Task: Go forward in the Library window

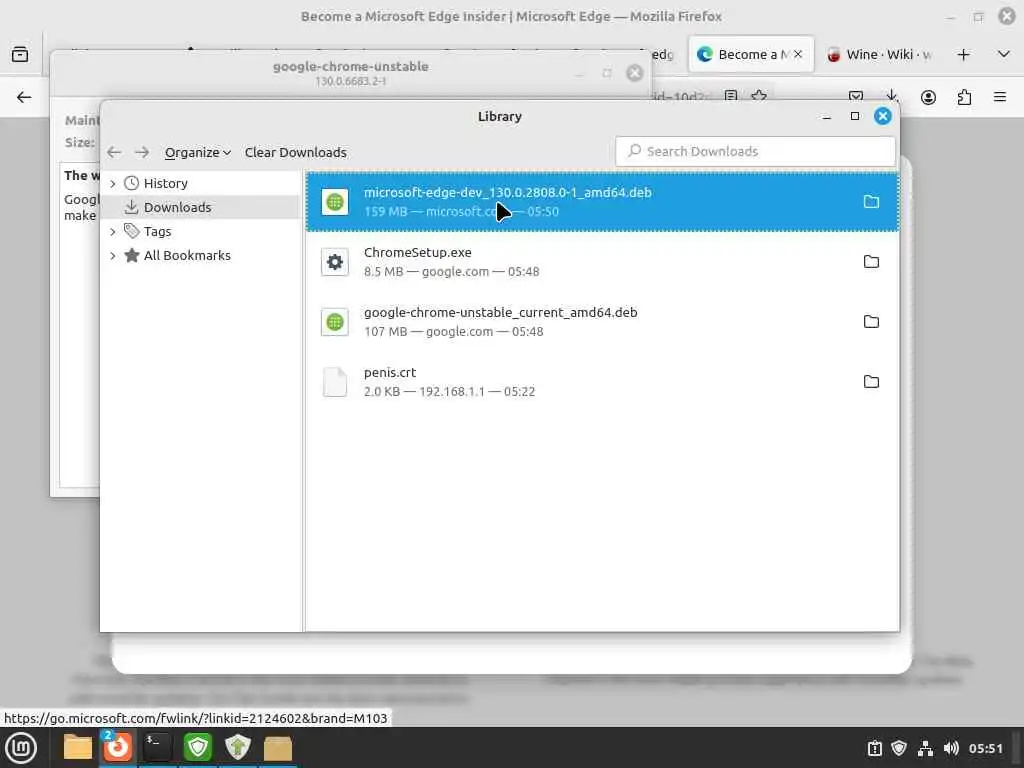Action: pos(142,152)
